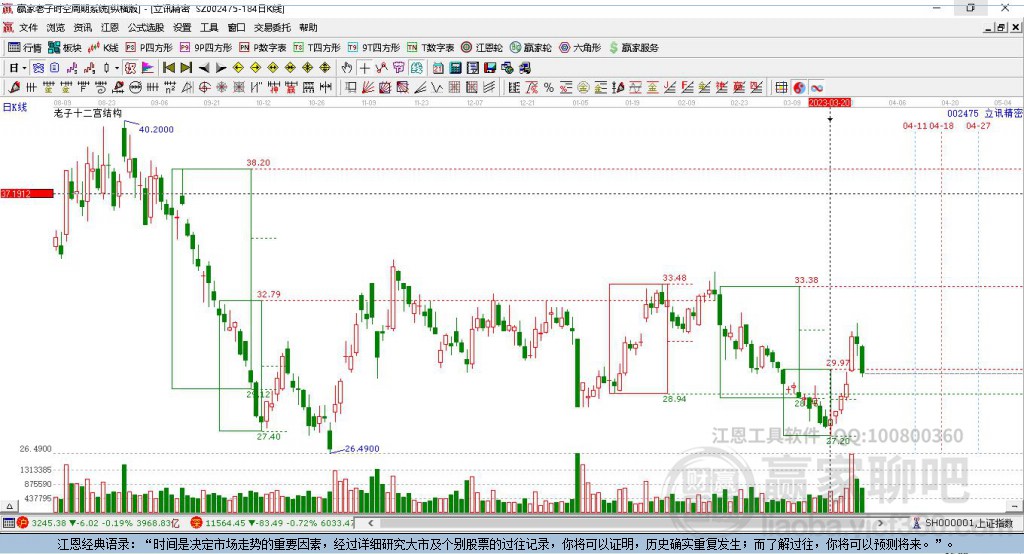Click the 40.2000 high price label
Viewport: 1024px width, 554px height.
[x=156, y=129]
